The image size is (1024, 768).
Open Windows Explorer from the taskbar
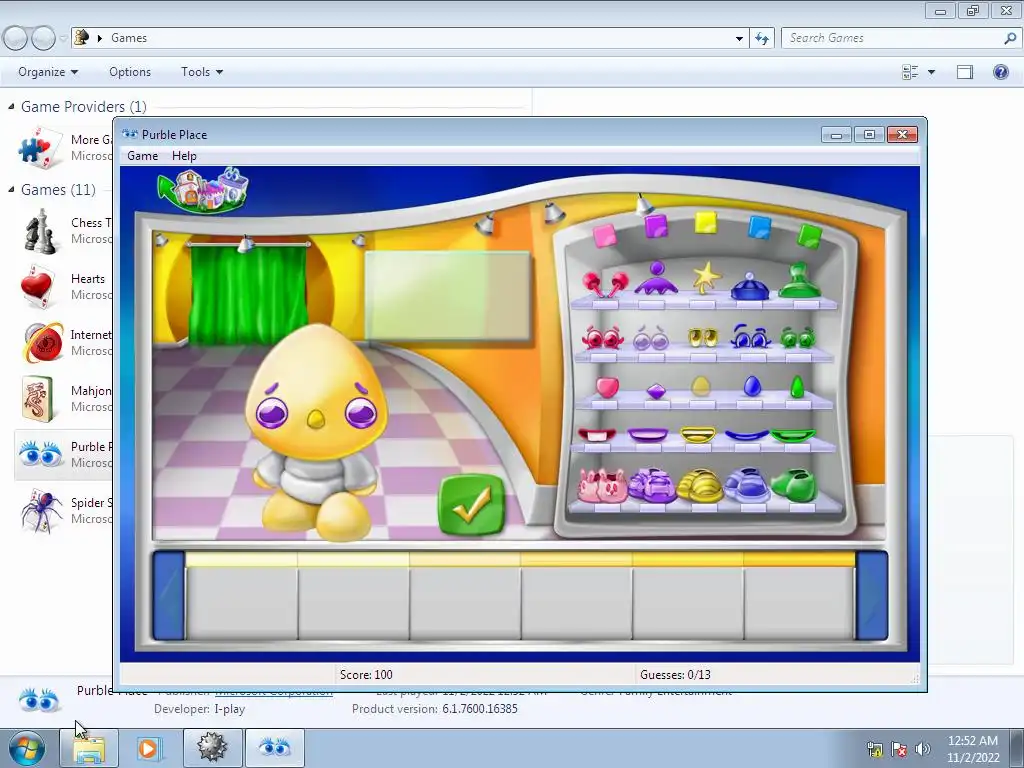click(89, 748)
